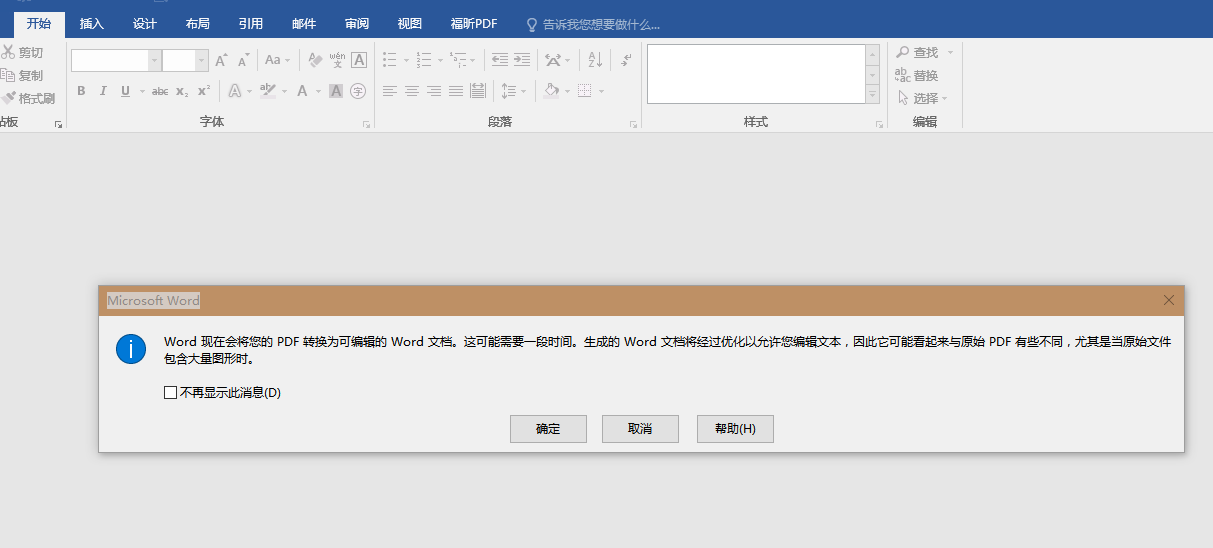Expand the styles gallery more arrow

873,95
